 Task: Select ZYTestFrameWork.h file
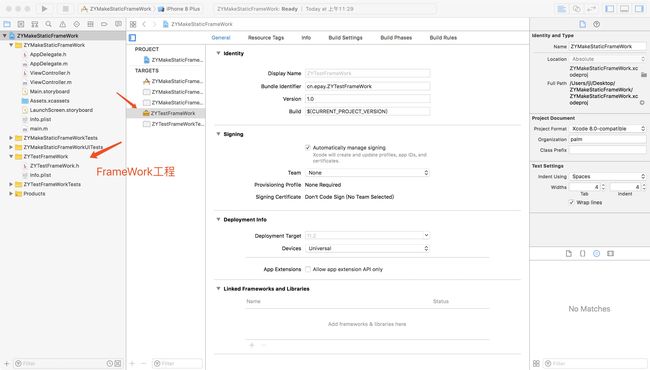tap(55, 166)
